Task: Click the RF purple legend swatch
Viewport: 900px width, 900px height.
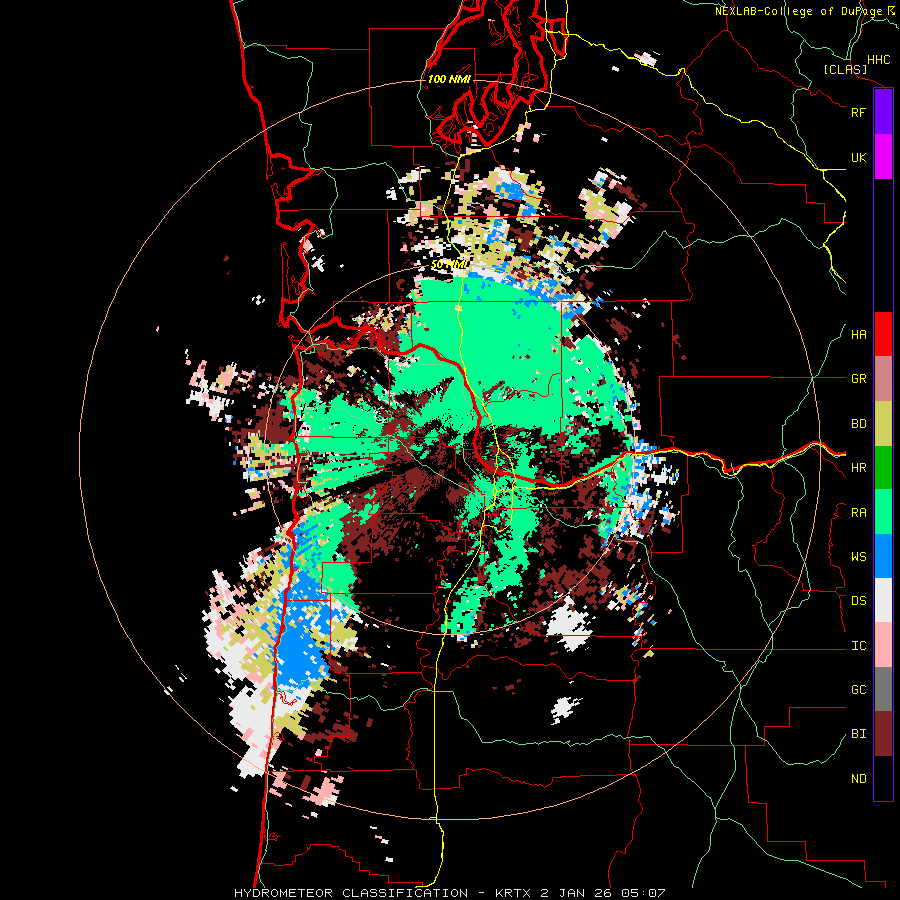Action: pos(883,112)
